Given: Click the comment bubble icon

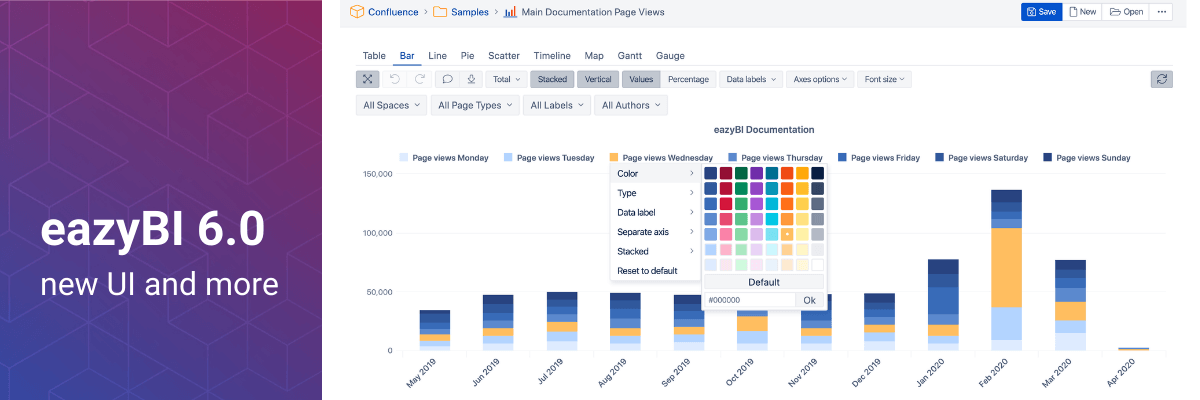Looking at the screenshot, I should (447, 79).
